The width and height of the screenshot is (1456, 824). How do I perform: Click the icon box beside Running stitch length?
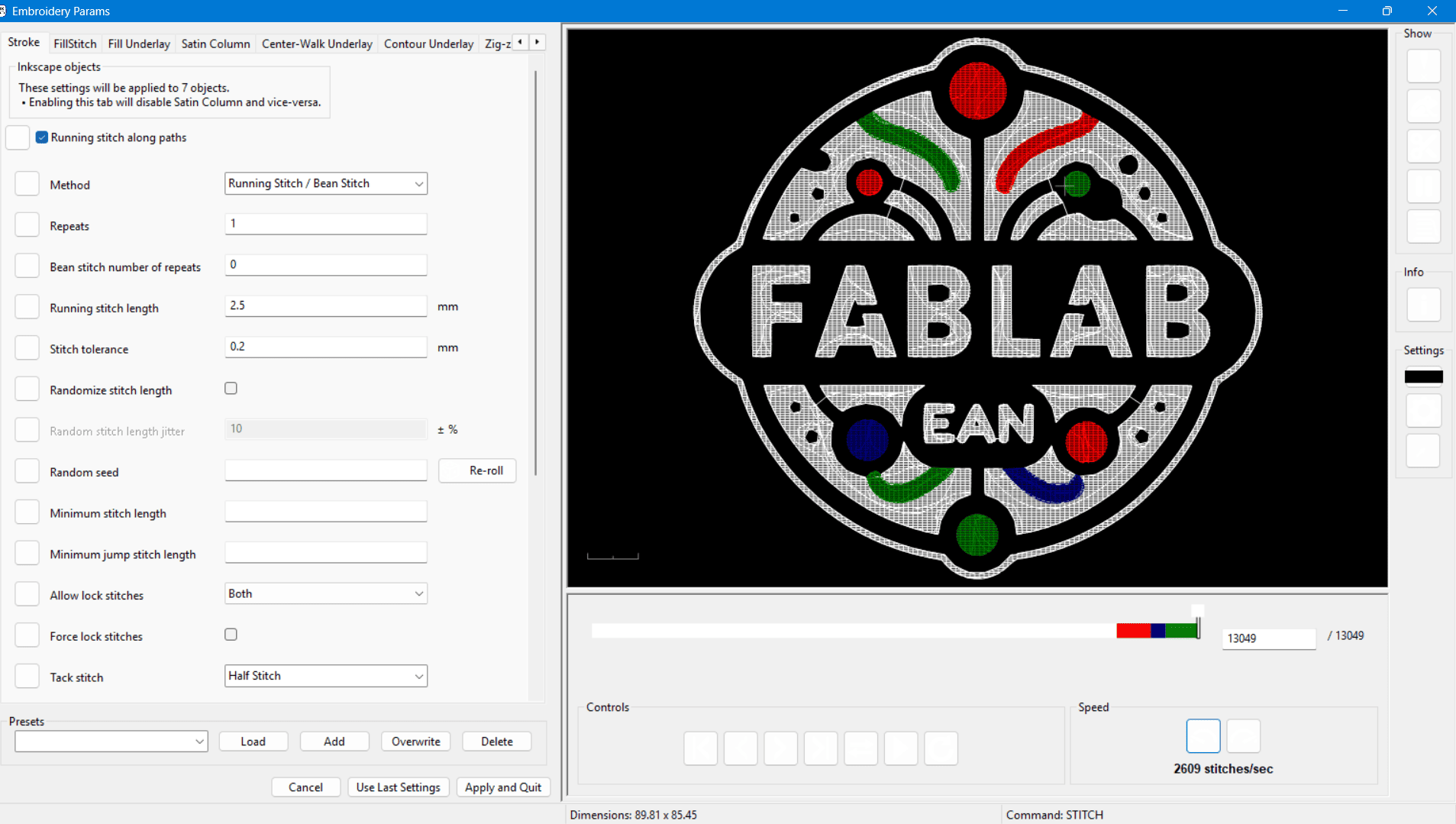point(27,307)
